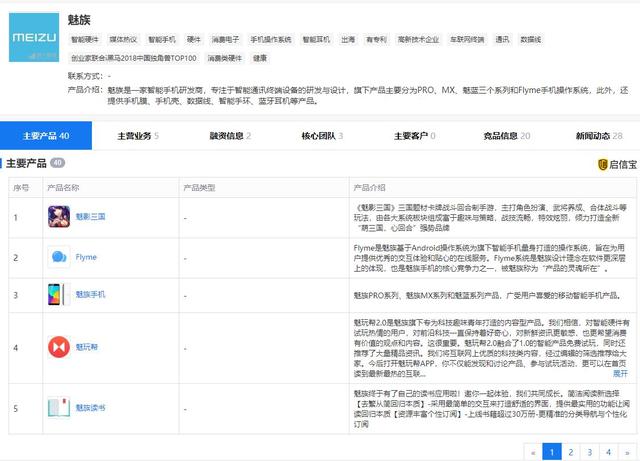Switch to the 核心团队 tab
This screenshot has height=461, width=640.
point(322,136)
